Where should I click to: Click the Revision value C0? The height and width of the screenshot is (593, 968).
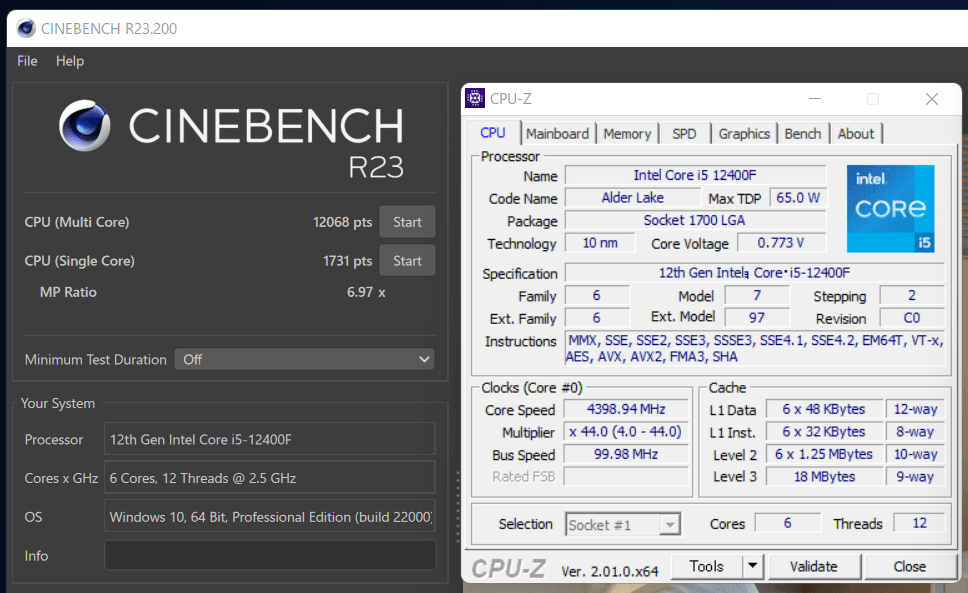[912, 318]
